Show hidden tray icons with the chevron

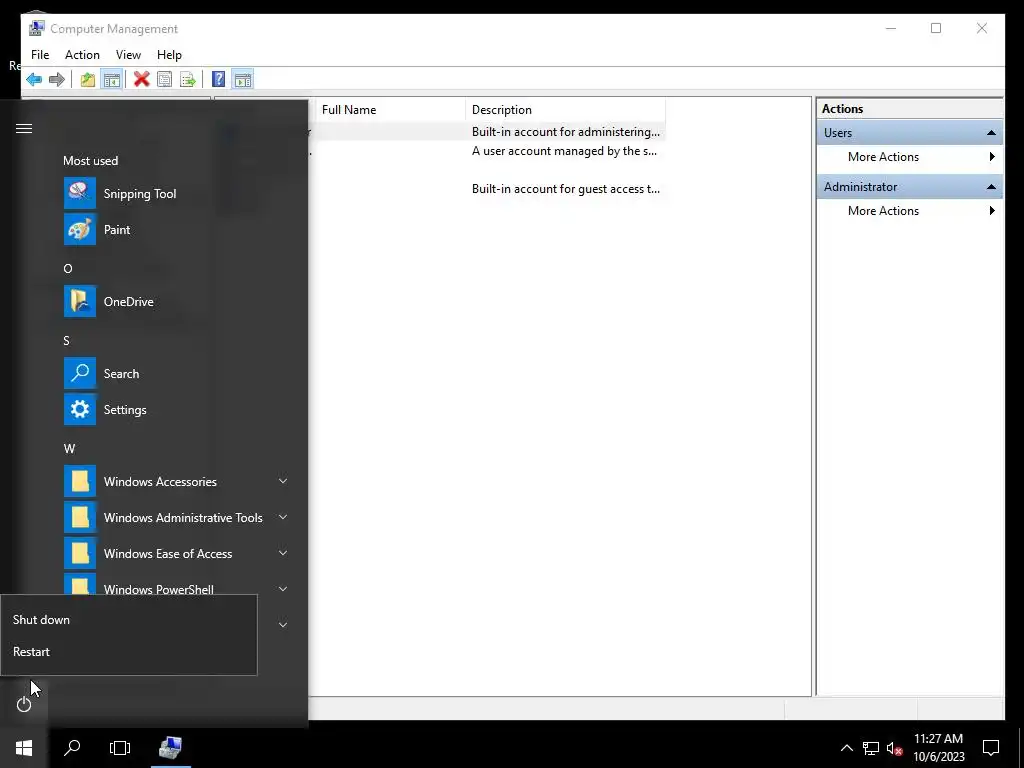click(846, 748)
